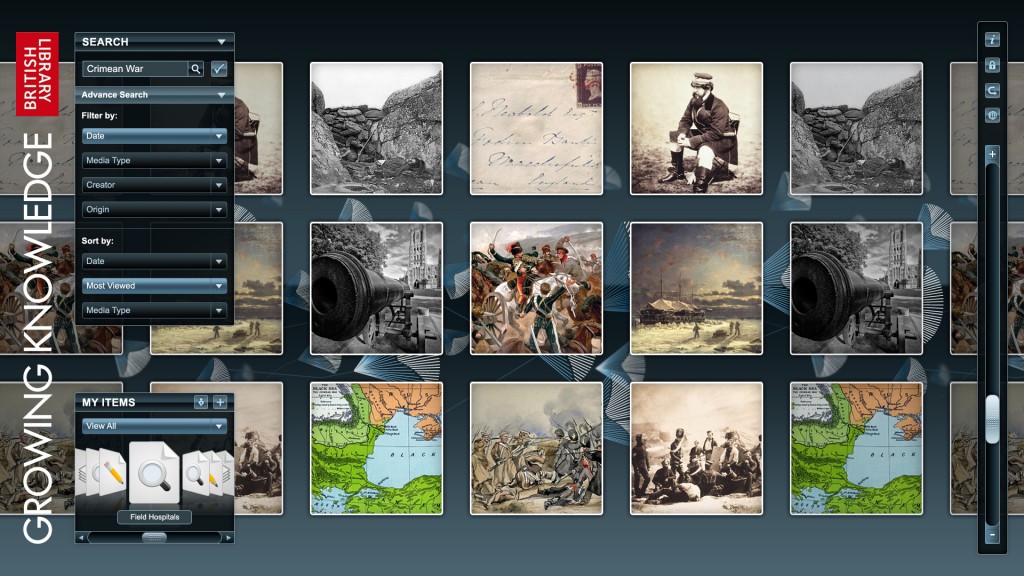Click the British Library logo

pos(37,74)
